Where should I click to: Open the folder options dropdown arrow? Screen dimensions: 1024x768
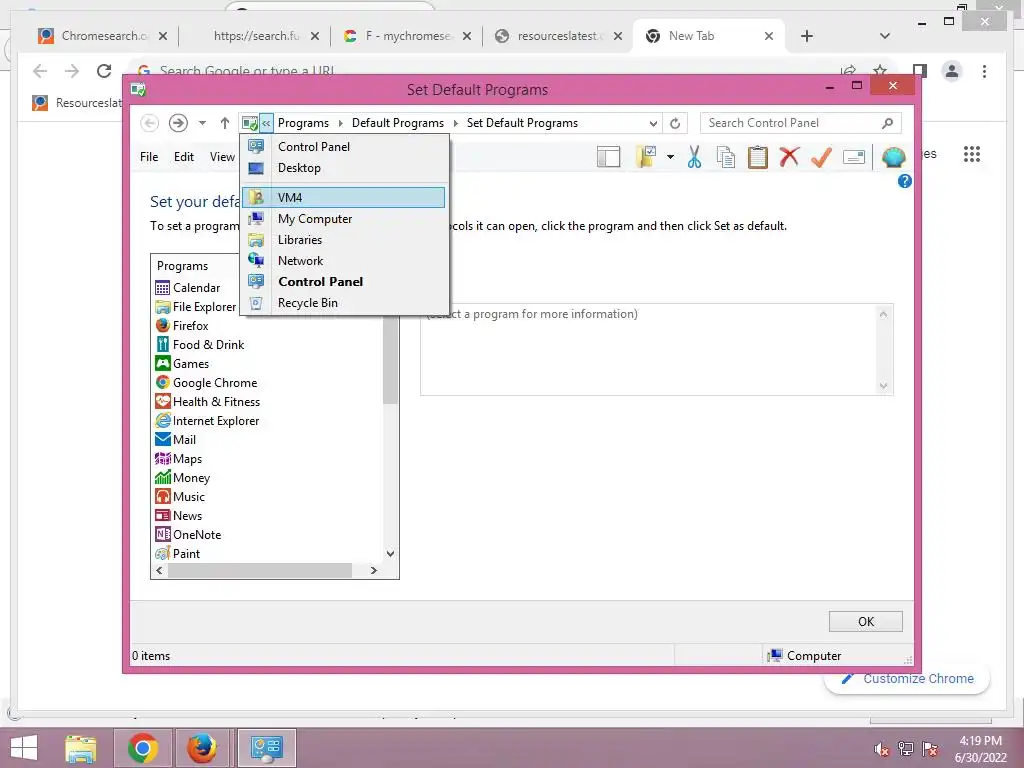point(670,157)
